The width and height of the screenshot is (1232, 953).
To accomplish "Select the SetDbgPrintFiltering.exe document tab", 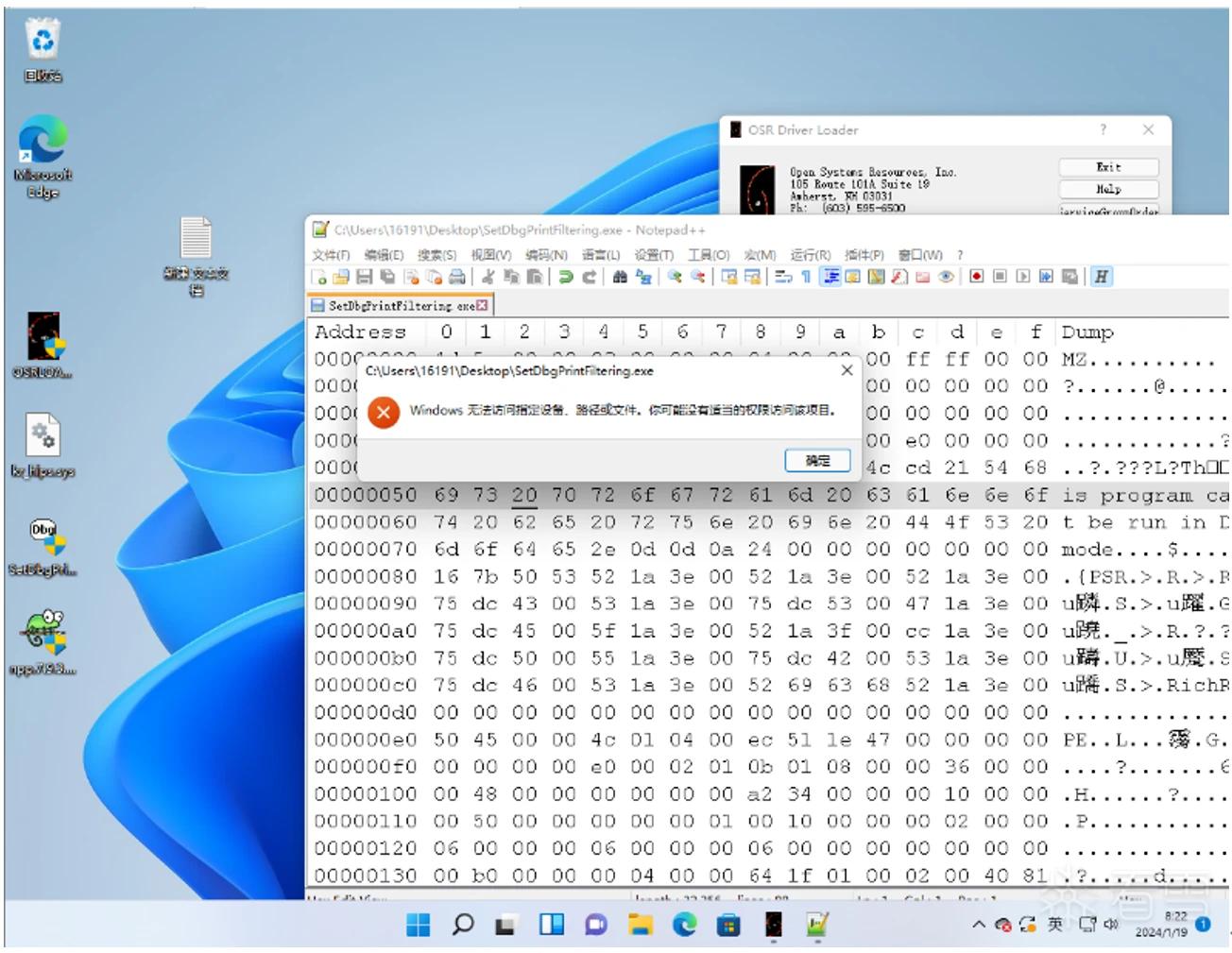I will tap(400, 305).
